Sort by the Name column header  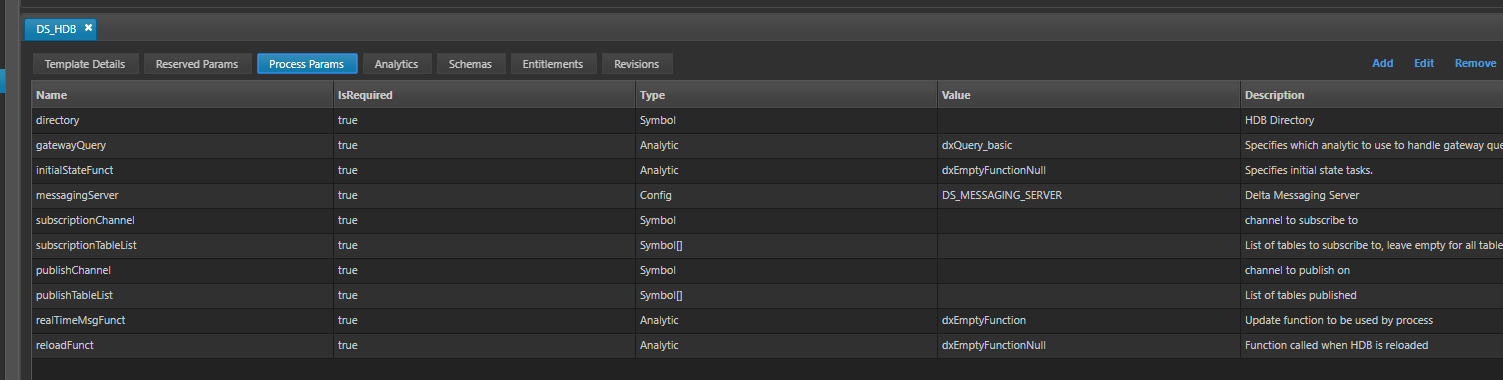(183, 95)
